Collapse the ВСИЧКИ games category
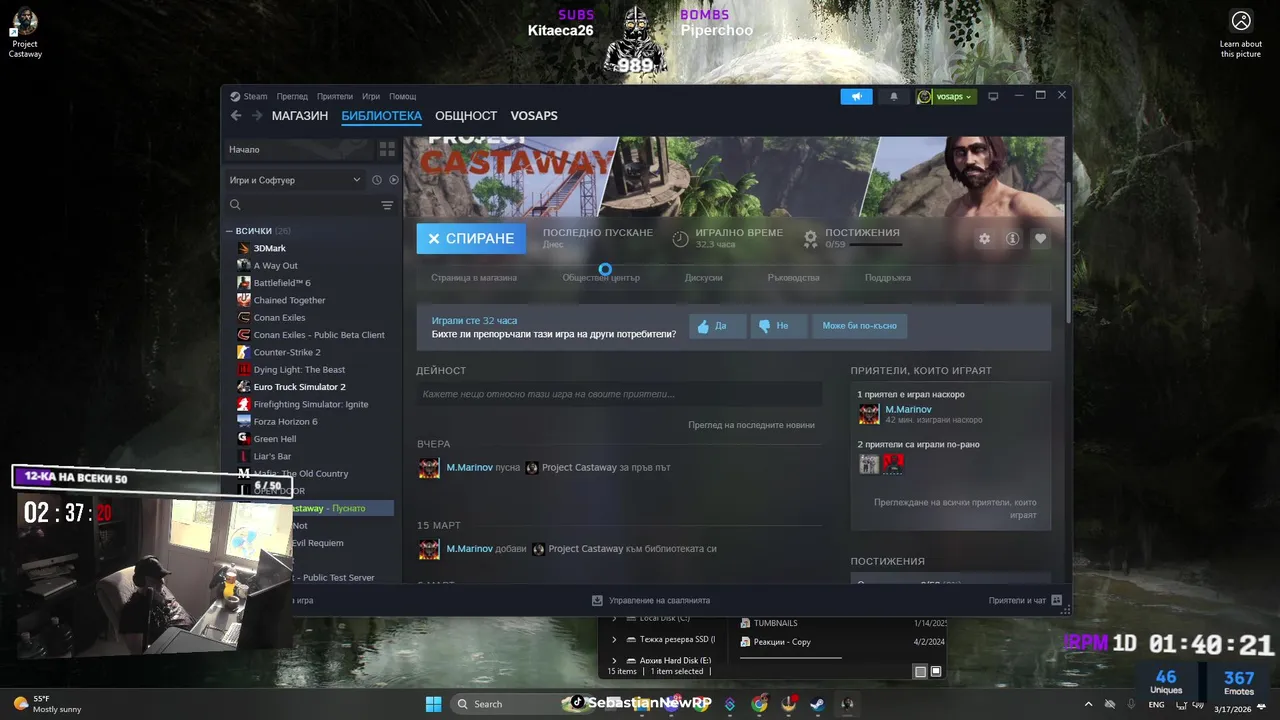This screenshot has width=1280, height=720. [229, 231]
